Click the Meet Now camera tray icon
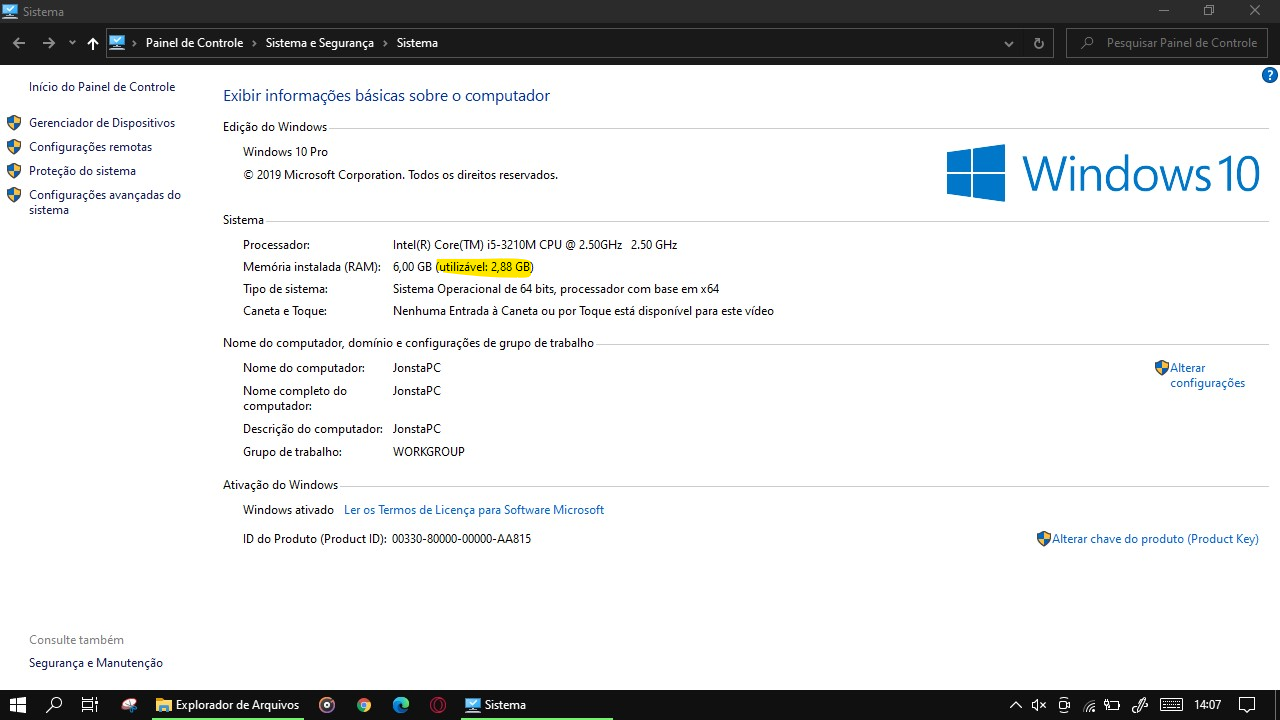 [x=1064, y=705]
